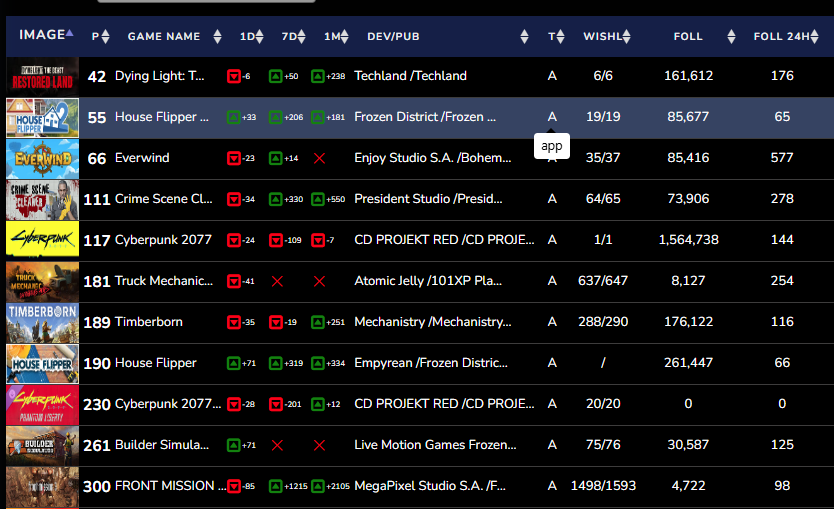This screenshot has width=834, height=509.
Task: Open Truck Mechanic... game link
Action: [164, 281]
